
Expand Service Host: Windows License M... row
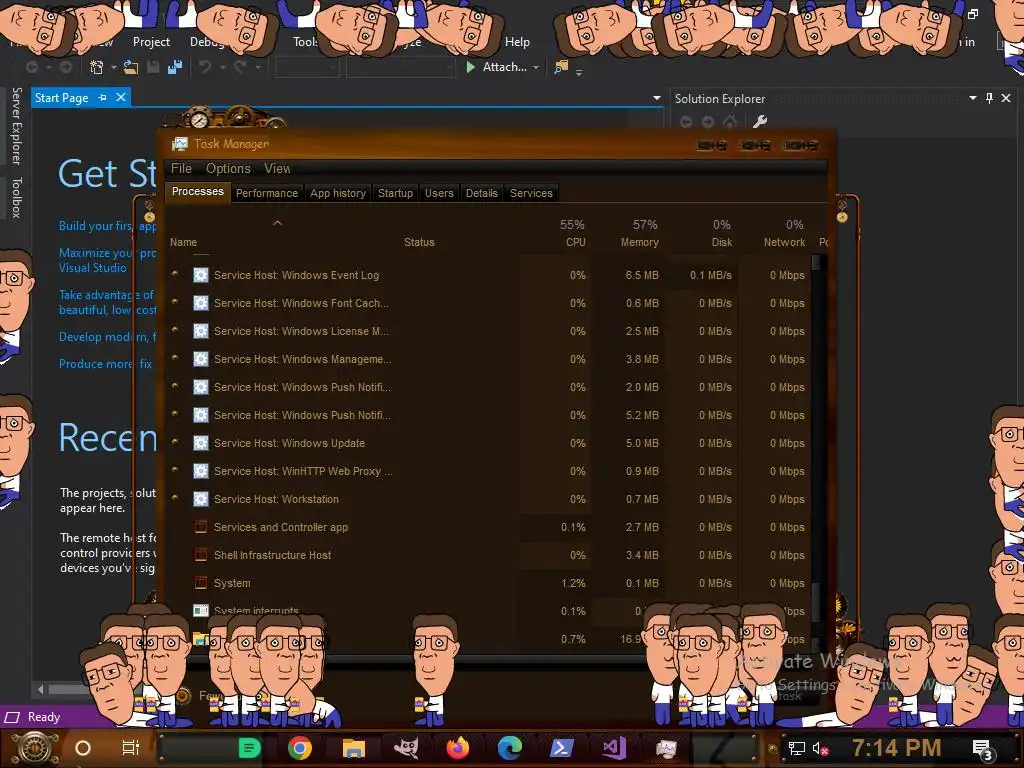[175, 330]
